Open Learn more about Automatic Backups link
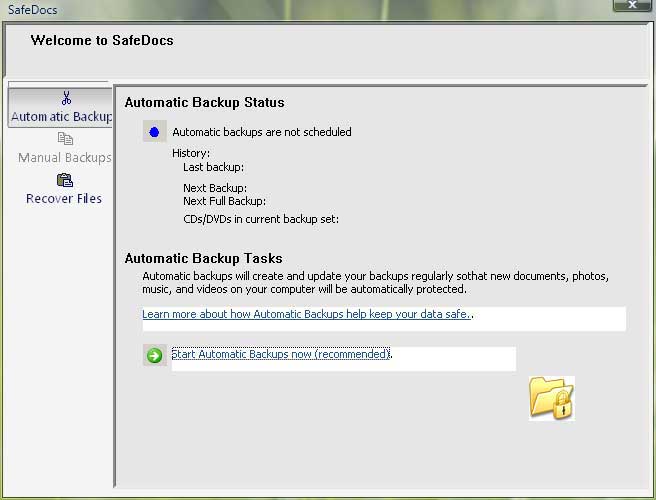656x500 pixels. pos(307,314)
